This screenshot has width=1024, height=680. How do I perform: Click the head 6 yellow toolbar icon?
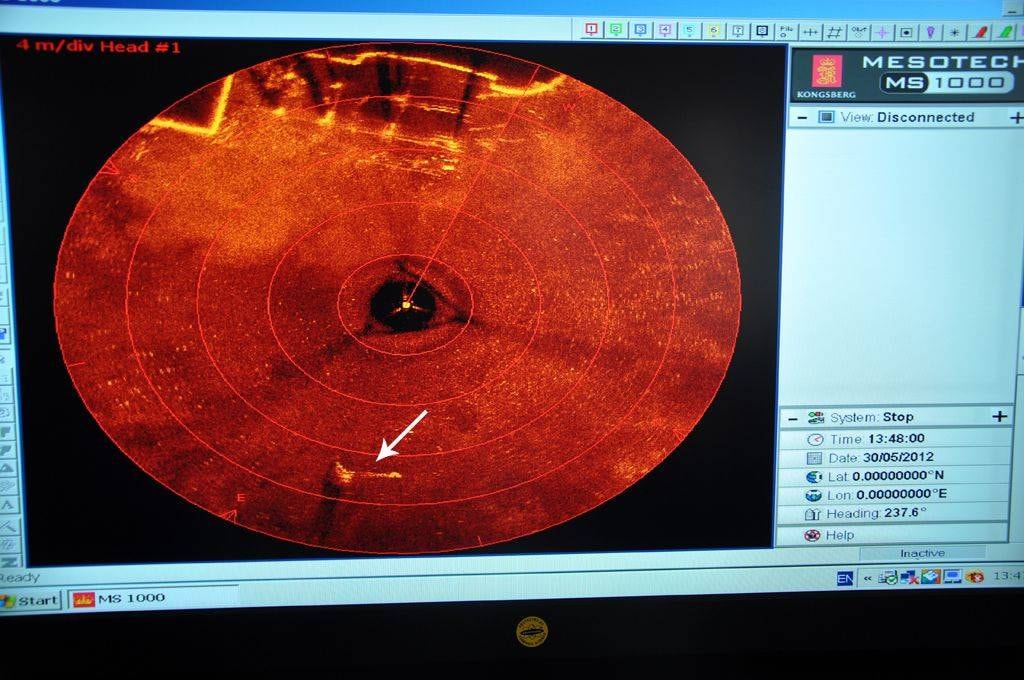[x=714, y=31]
